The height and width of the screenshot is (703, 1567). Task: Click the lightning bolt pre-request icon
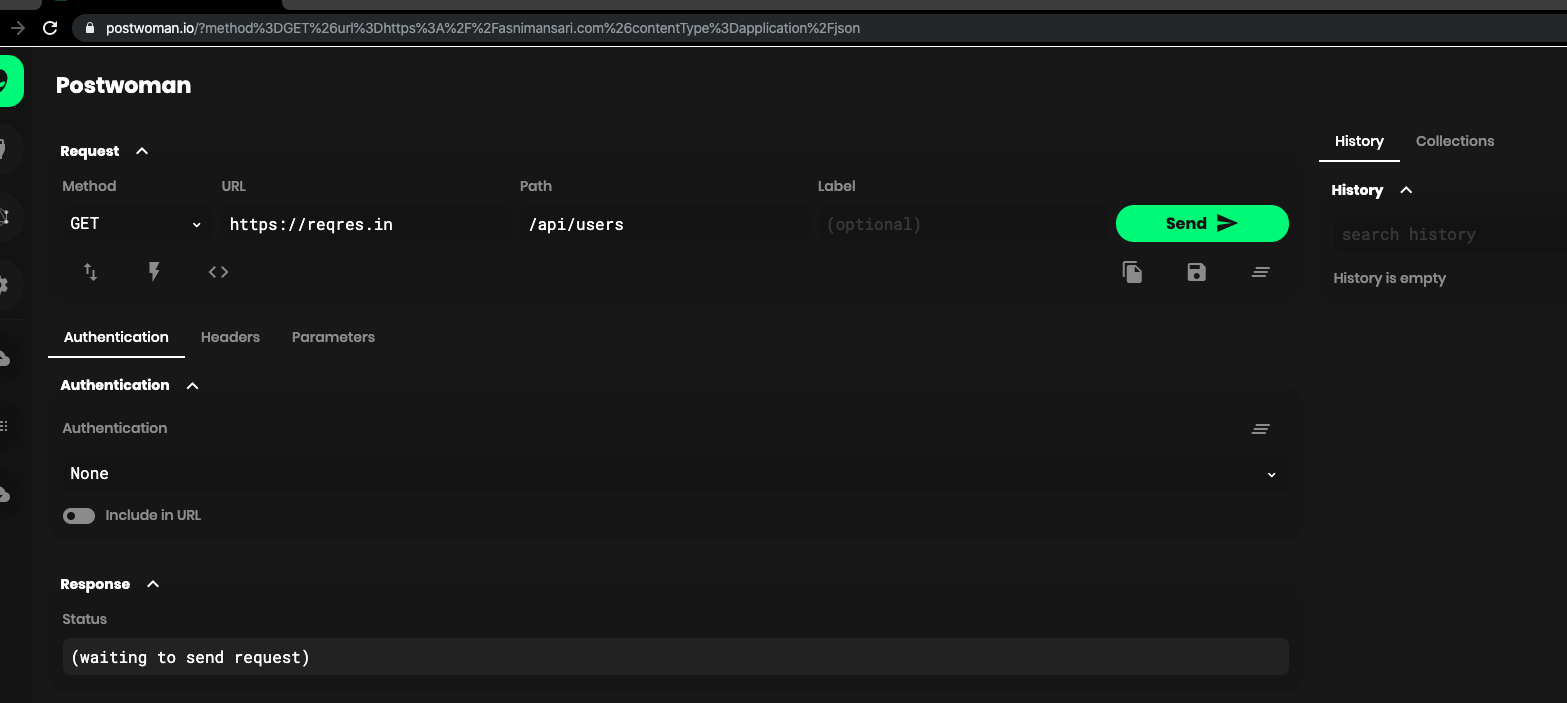pyautogui.click(x=154, y=272)
